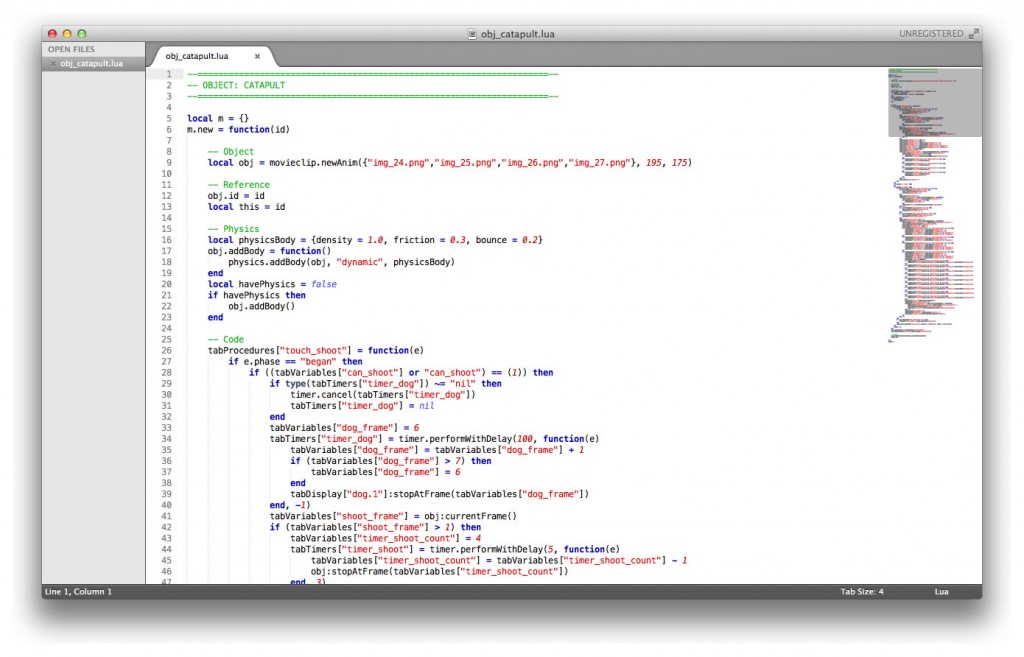Remove obj_catapult.lua from Open Files list

52,62
